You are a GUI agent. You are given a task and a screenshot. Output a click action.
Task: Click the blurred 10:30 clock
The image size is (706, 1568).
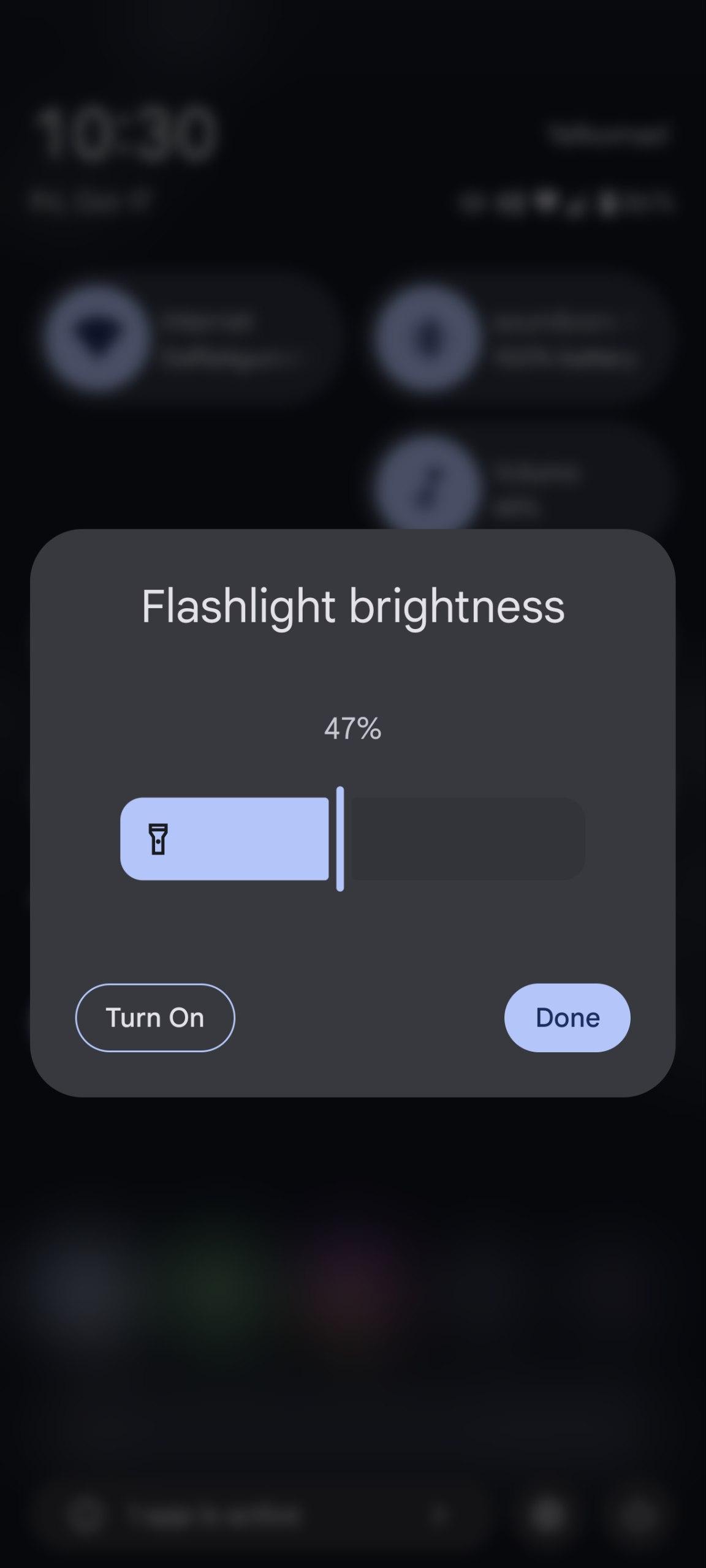[126, 134]
